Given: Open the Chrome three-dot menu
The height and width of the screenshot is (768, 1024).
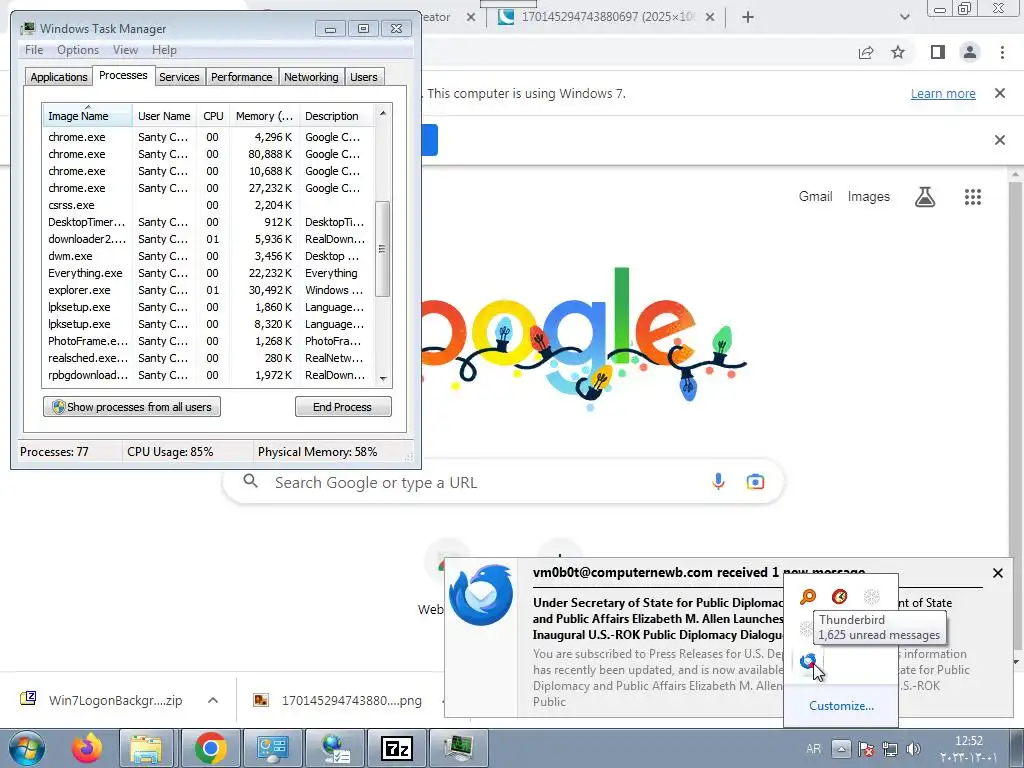Looking at the screenshot, I should tap(1002, 52).
